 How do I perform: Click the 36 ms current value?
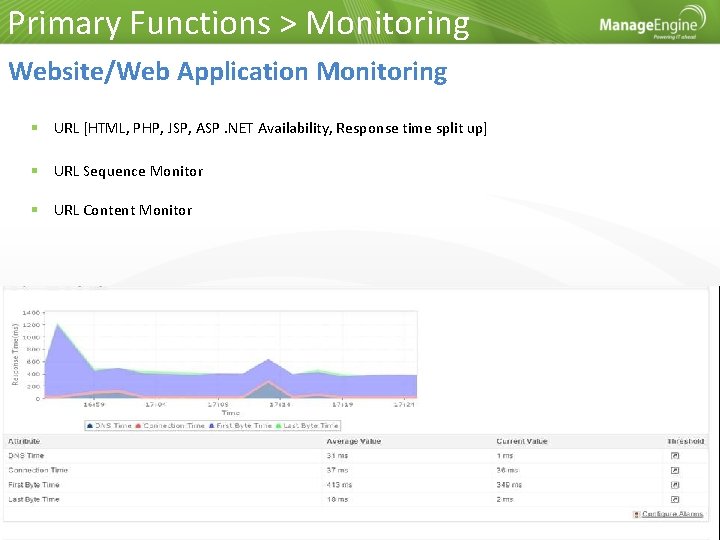[507, 470]
